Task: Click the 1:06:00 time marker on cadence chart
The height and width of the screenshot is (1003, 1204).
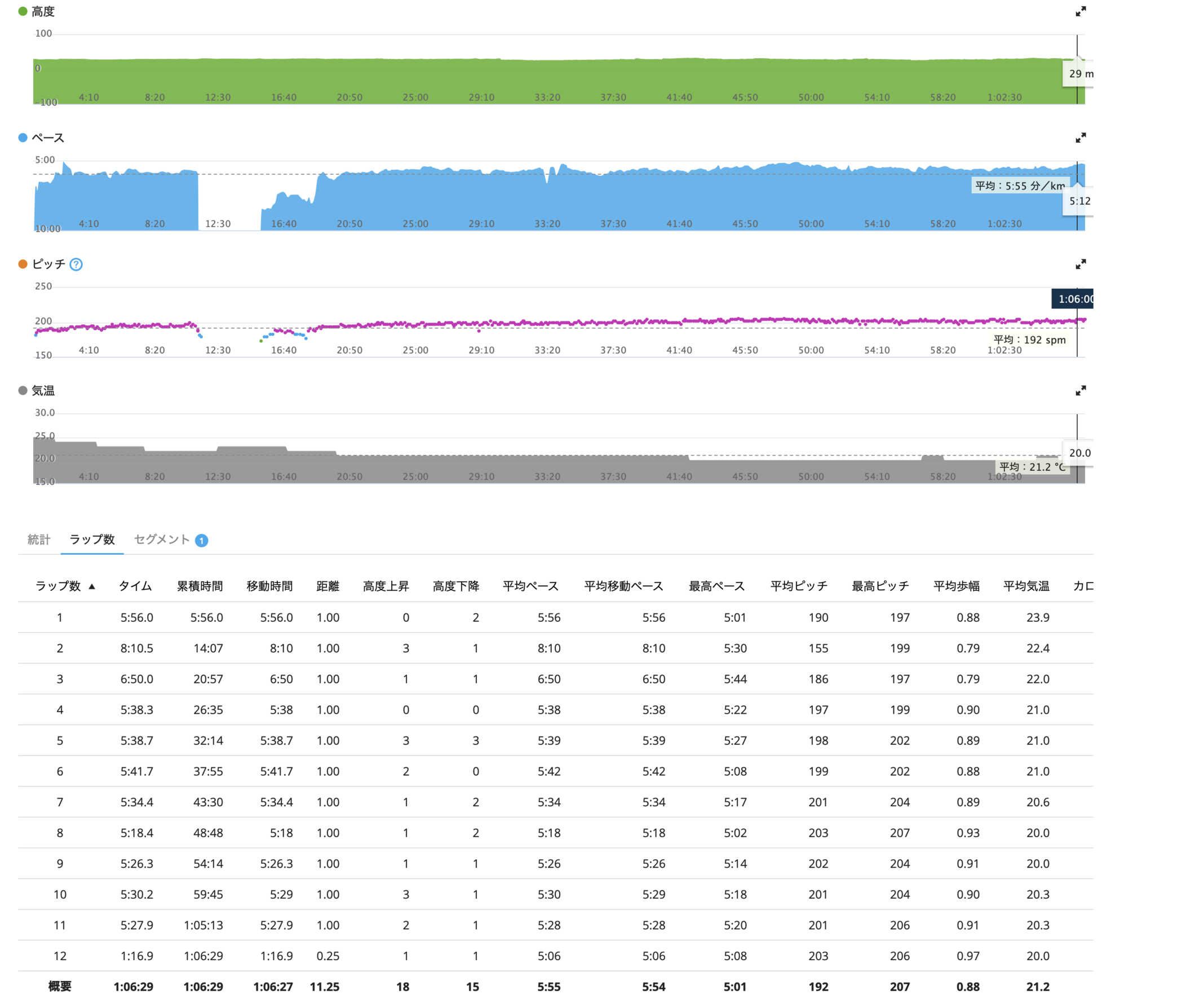Action: (1072, 299)
